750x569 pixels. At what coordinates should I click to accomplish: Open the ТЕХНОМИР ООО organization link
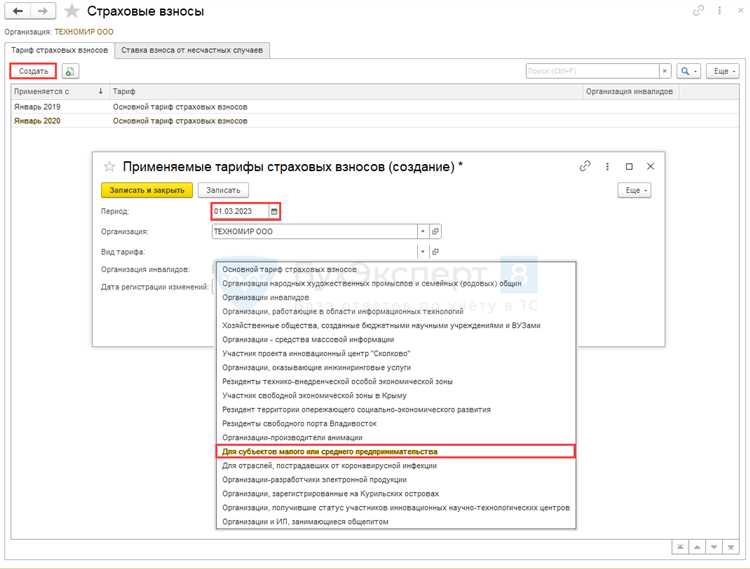pos(84,32)
